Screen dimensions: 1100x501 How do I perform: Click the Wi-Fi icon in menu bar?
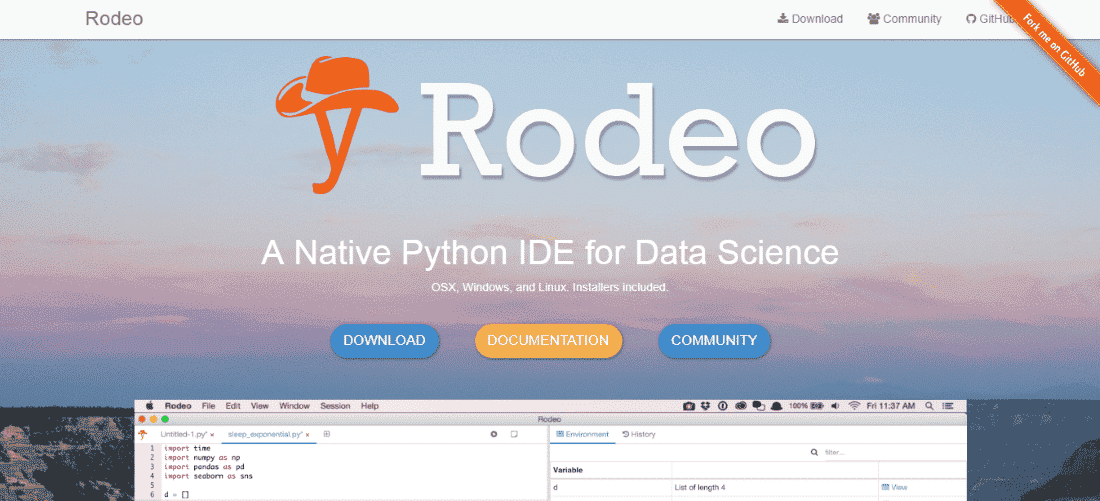[x=854, y=406]
